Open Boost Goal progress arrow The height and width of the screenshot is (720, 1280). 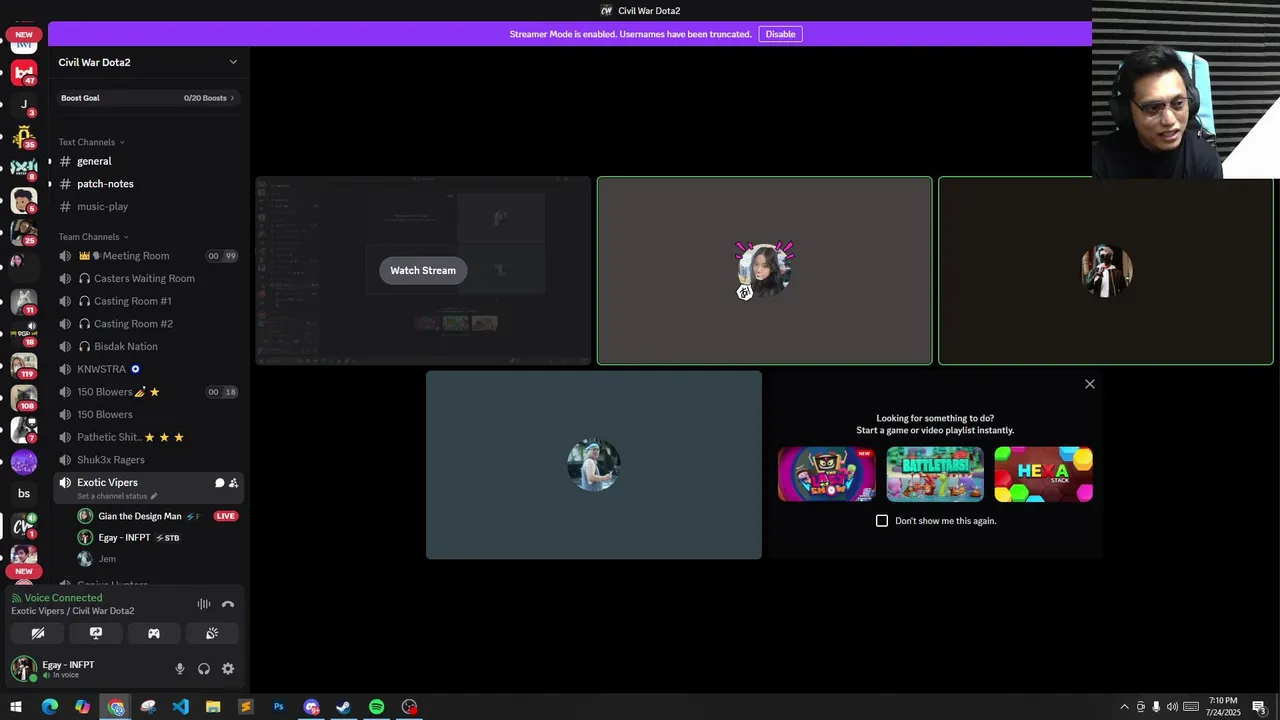click(x=232, y=98)
